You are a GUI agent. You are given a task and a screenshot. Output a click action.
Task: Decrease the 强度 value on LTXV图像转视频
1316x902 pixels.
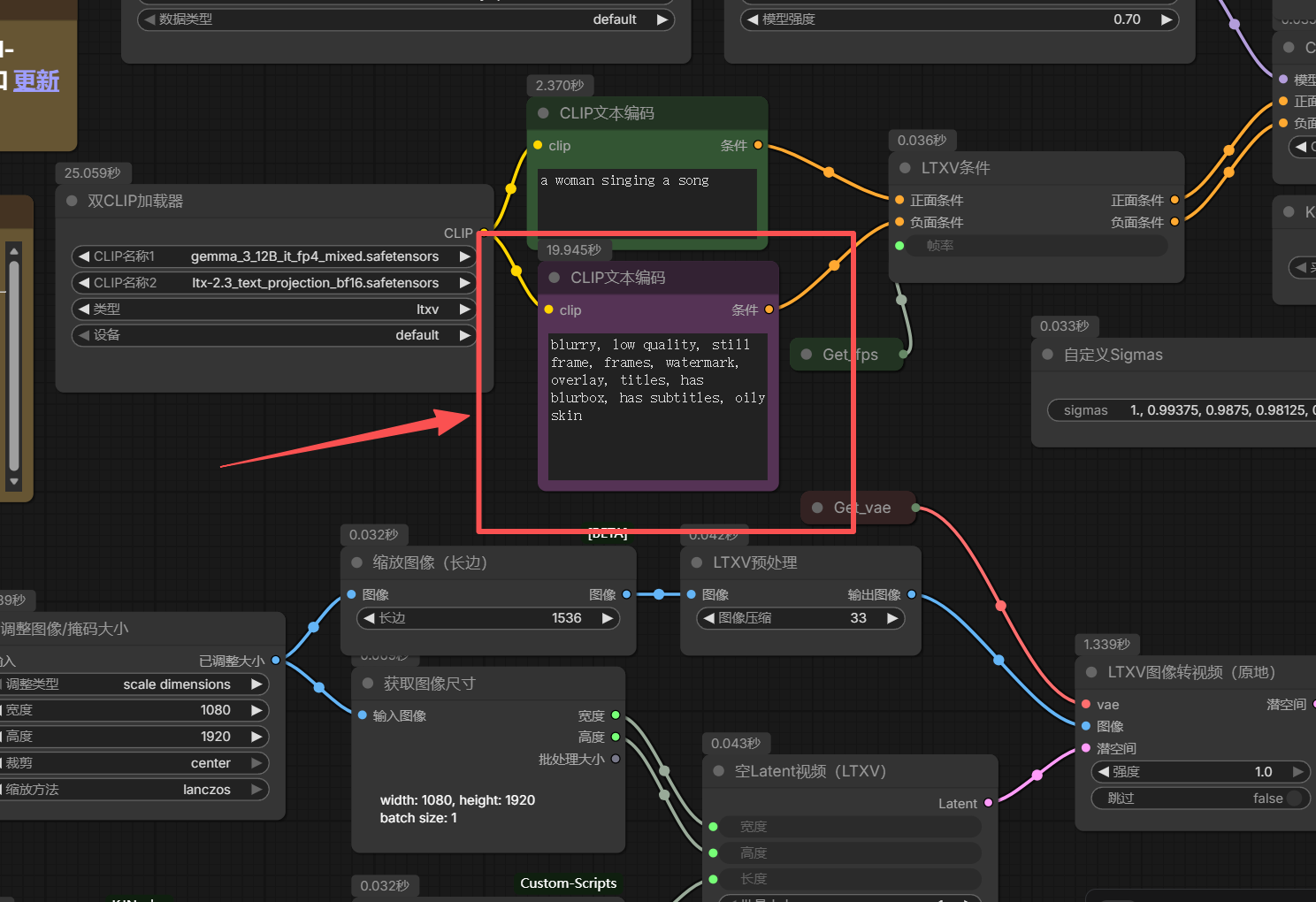1103,772
